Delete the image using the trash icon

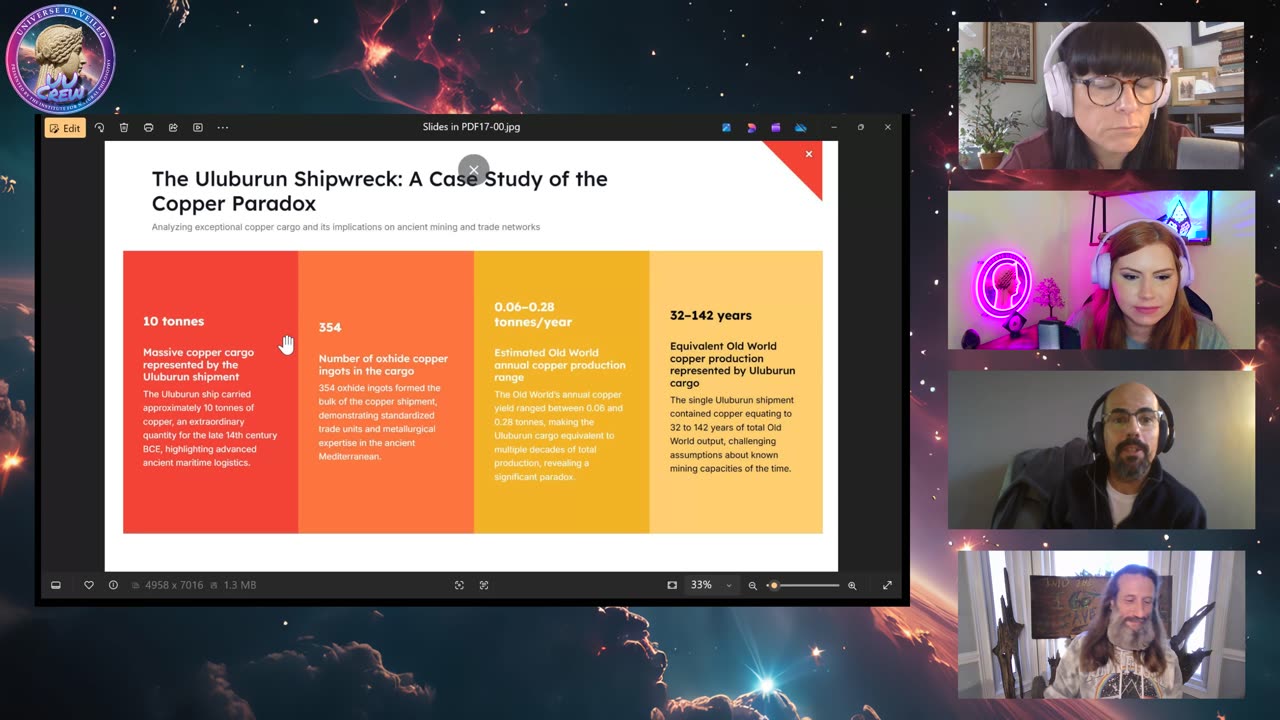click(124, 128)
